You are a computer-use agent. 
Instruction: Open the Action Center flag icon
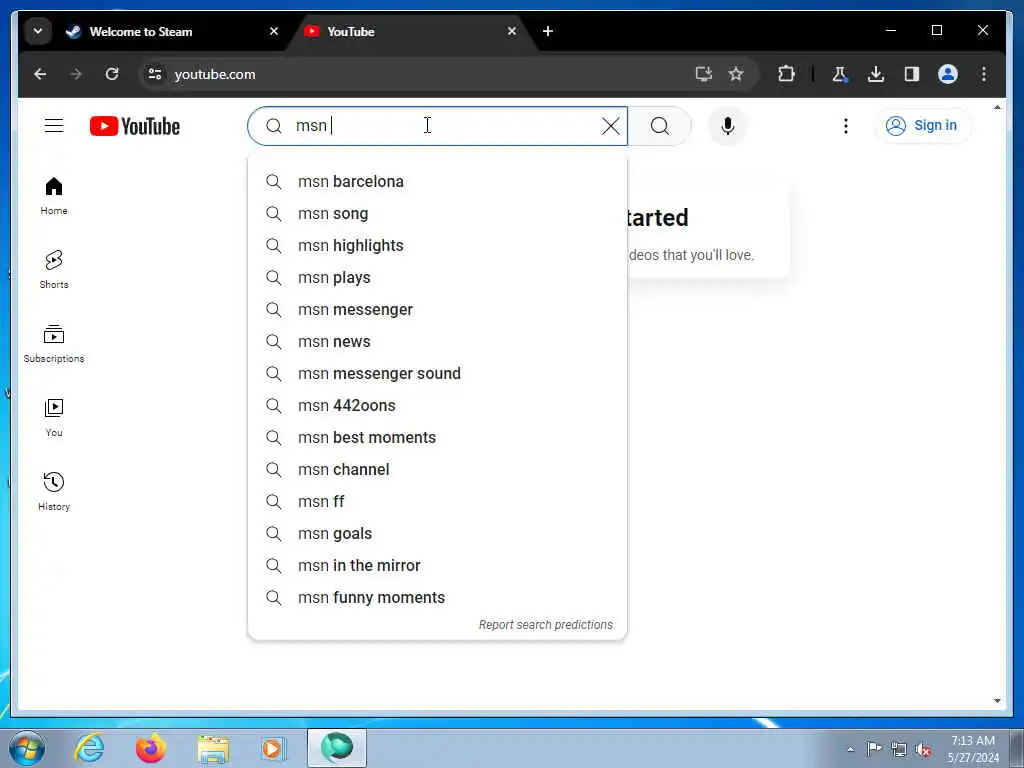click(874, 749)
